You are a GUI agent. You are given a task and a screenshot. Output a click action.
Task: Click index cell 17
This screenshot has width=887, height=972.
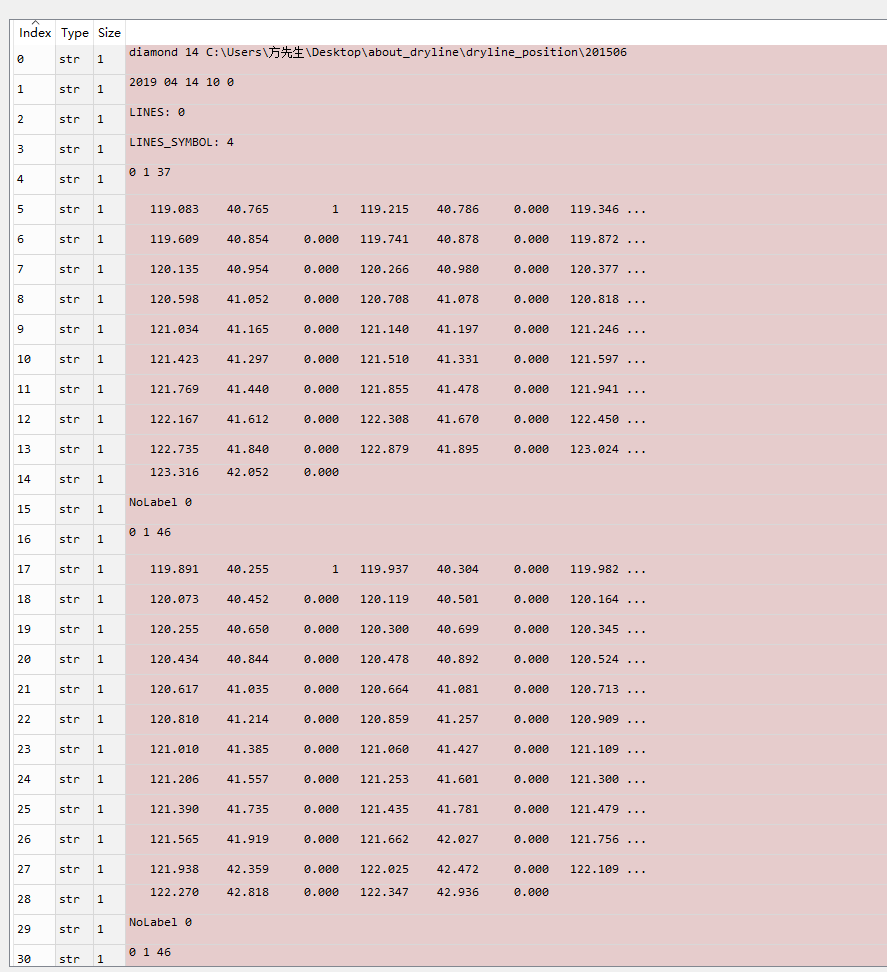[x=35, y=569]
